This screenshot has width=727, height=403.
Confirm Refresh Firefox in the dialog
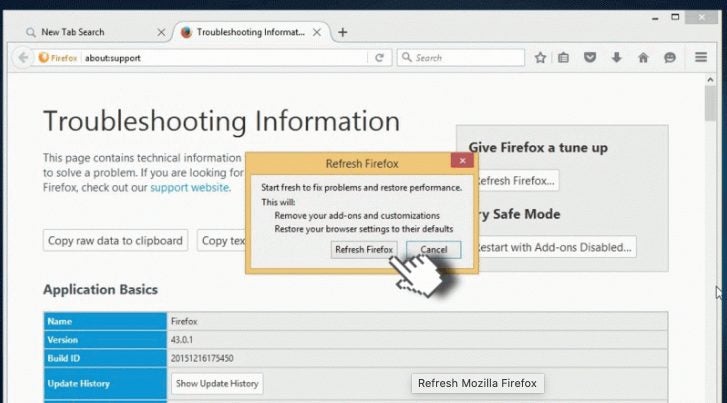364,249
